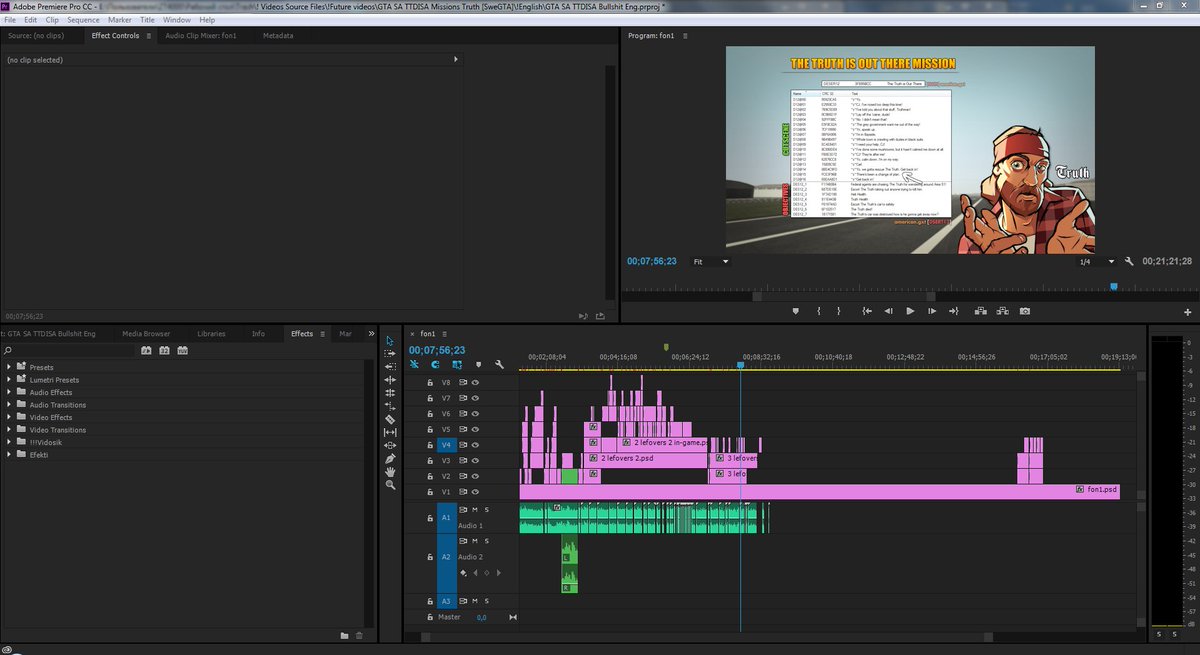1200x655 pixels.
Task: Open the 1/4 playback resolution dropdown
Action: click(1095, 261)
